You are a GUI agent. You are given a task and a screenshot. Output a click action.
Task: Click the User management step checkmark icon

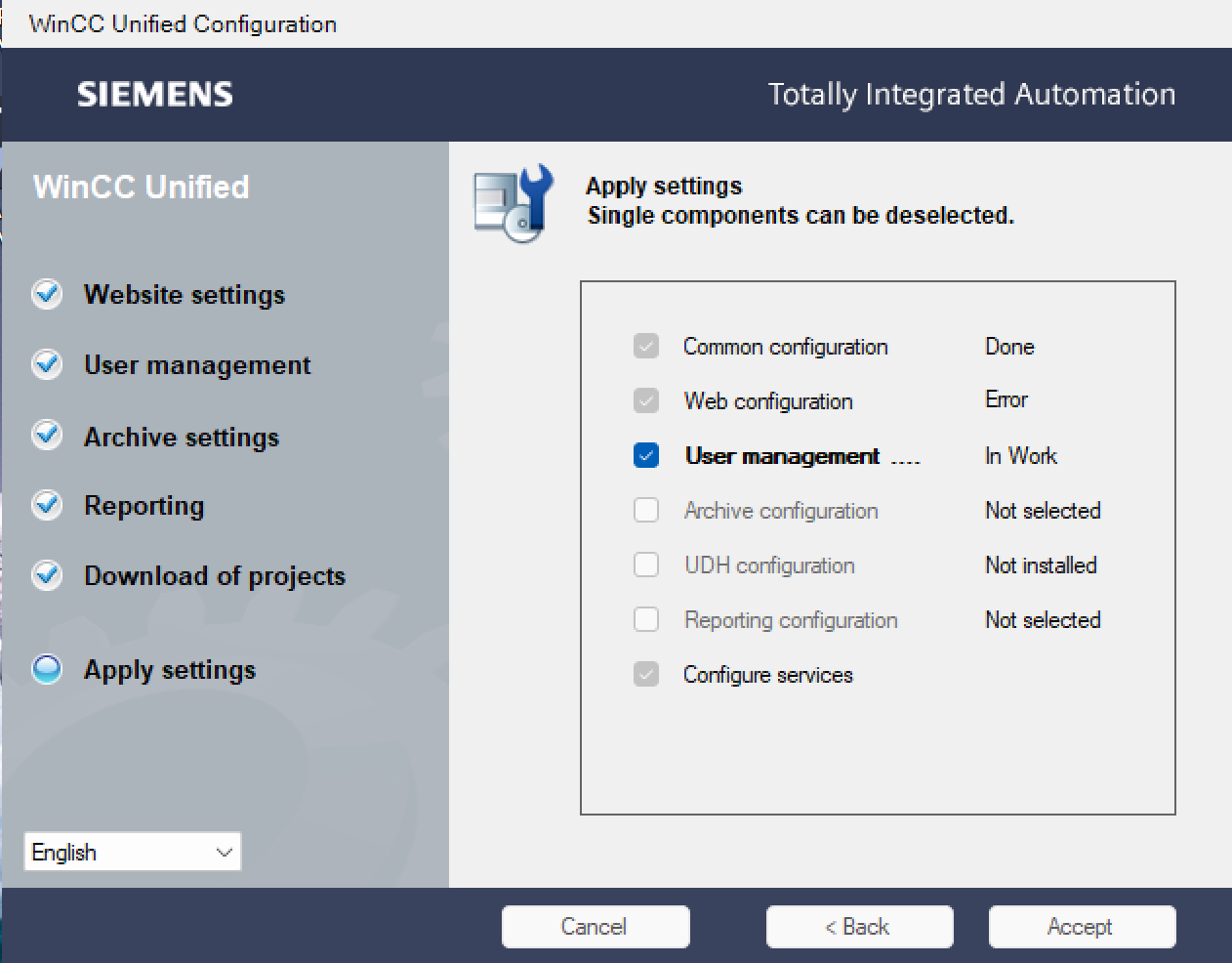(x=47, y=364)
